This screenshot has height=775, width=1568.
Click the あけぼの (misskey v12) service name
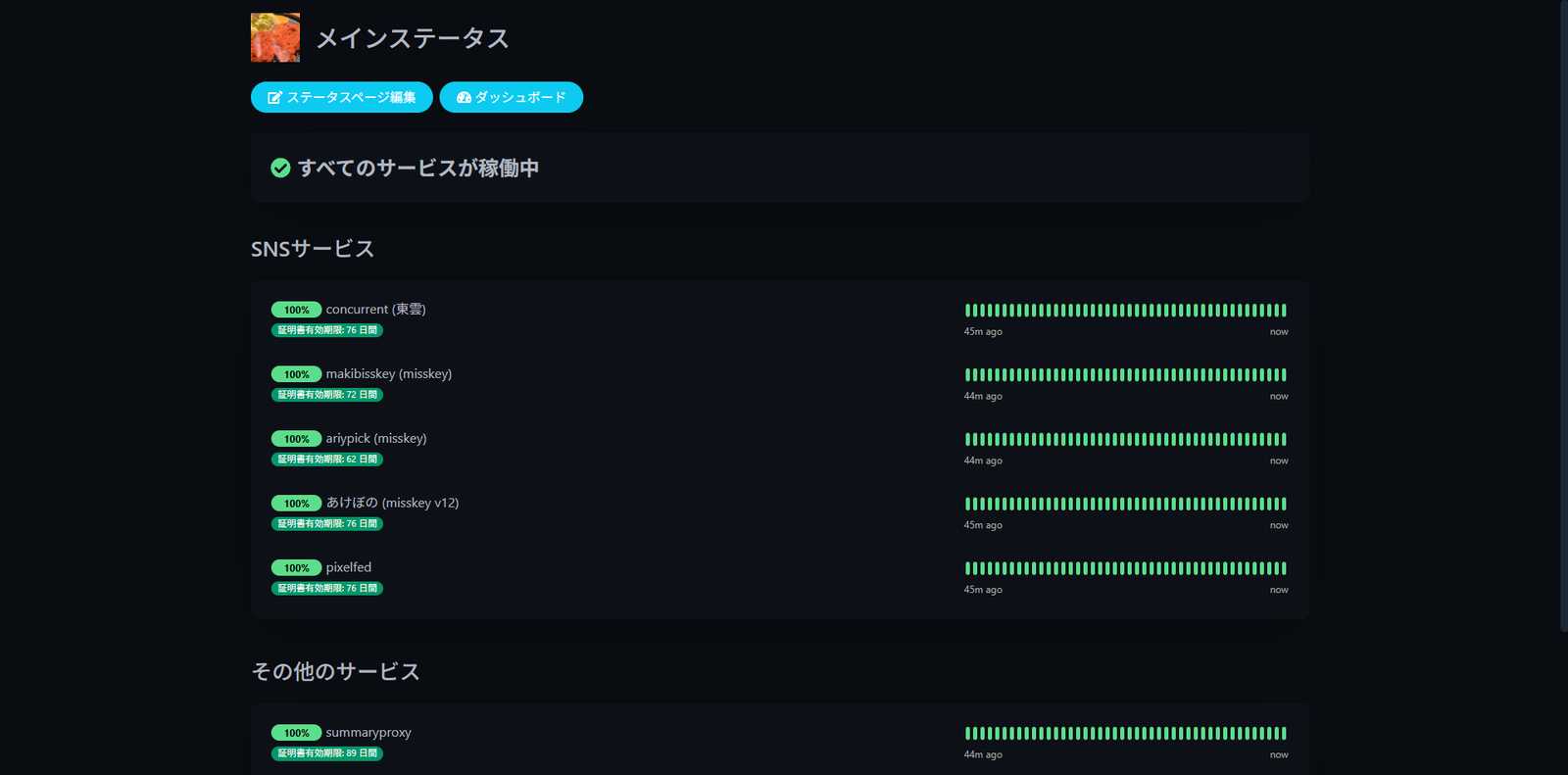(x=392, y=503)
